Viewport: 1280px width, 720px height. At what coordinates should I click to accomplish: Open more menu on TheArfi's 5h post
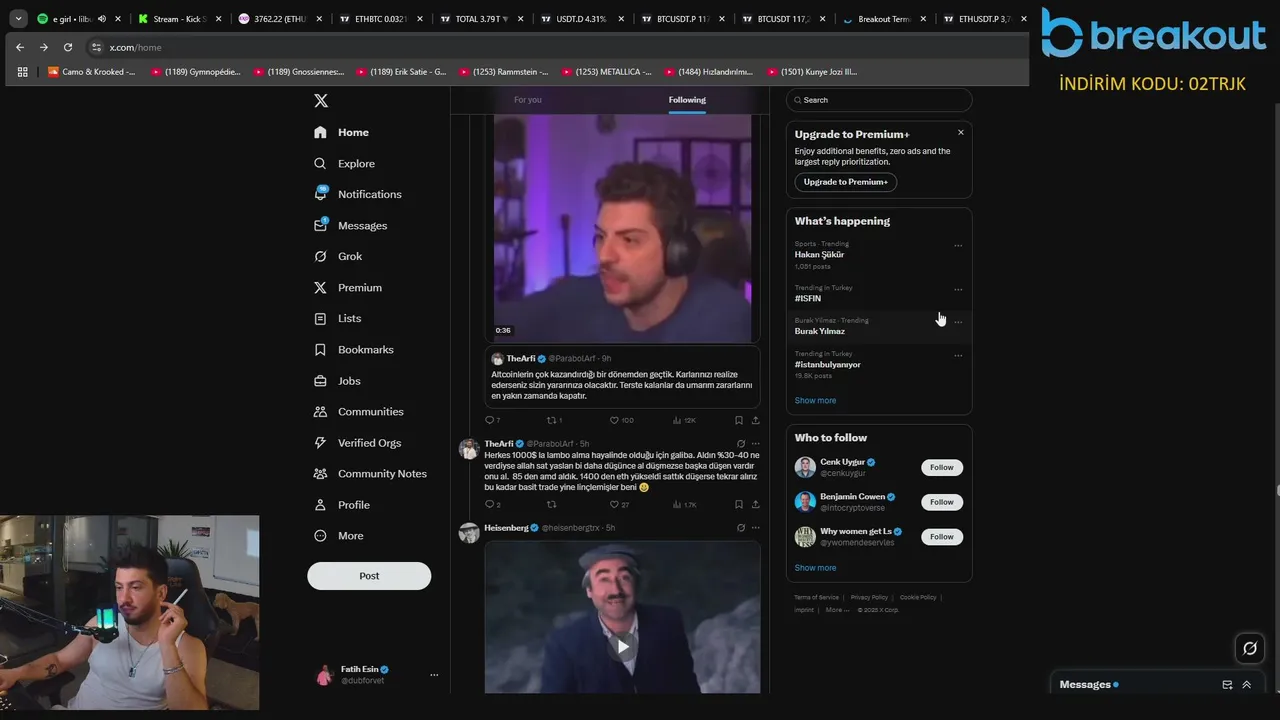tap(755, 444)
